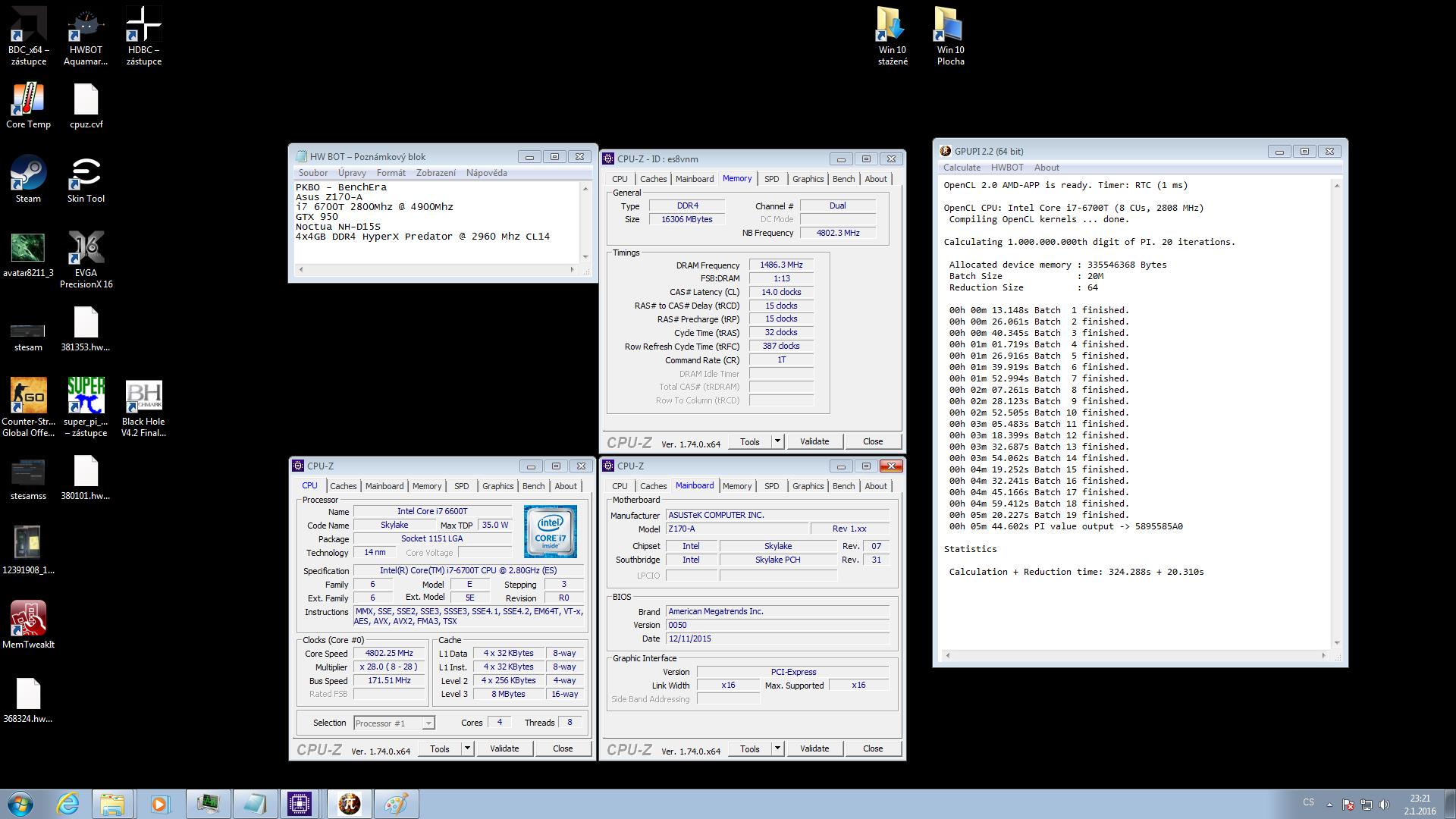
Task: Launch Black Hole V4.2 Final icon
Action: (143, 407)
